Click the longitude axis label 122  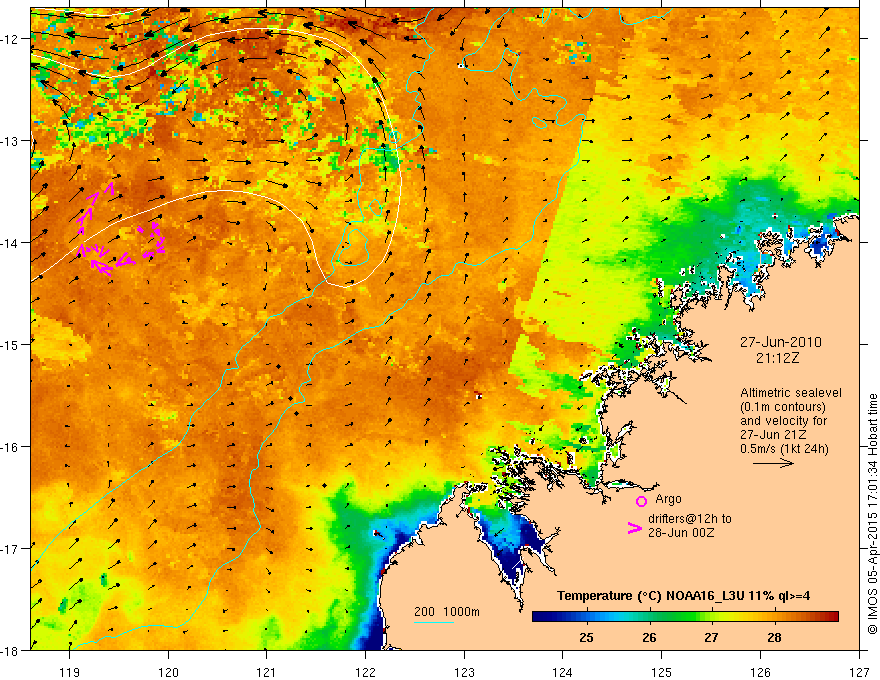pyautogui.click(x=365, y=672)
